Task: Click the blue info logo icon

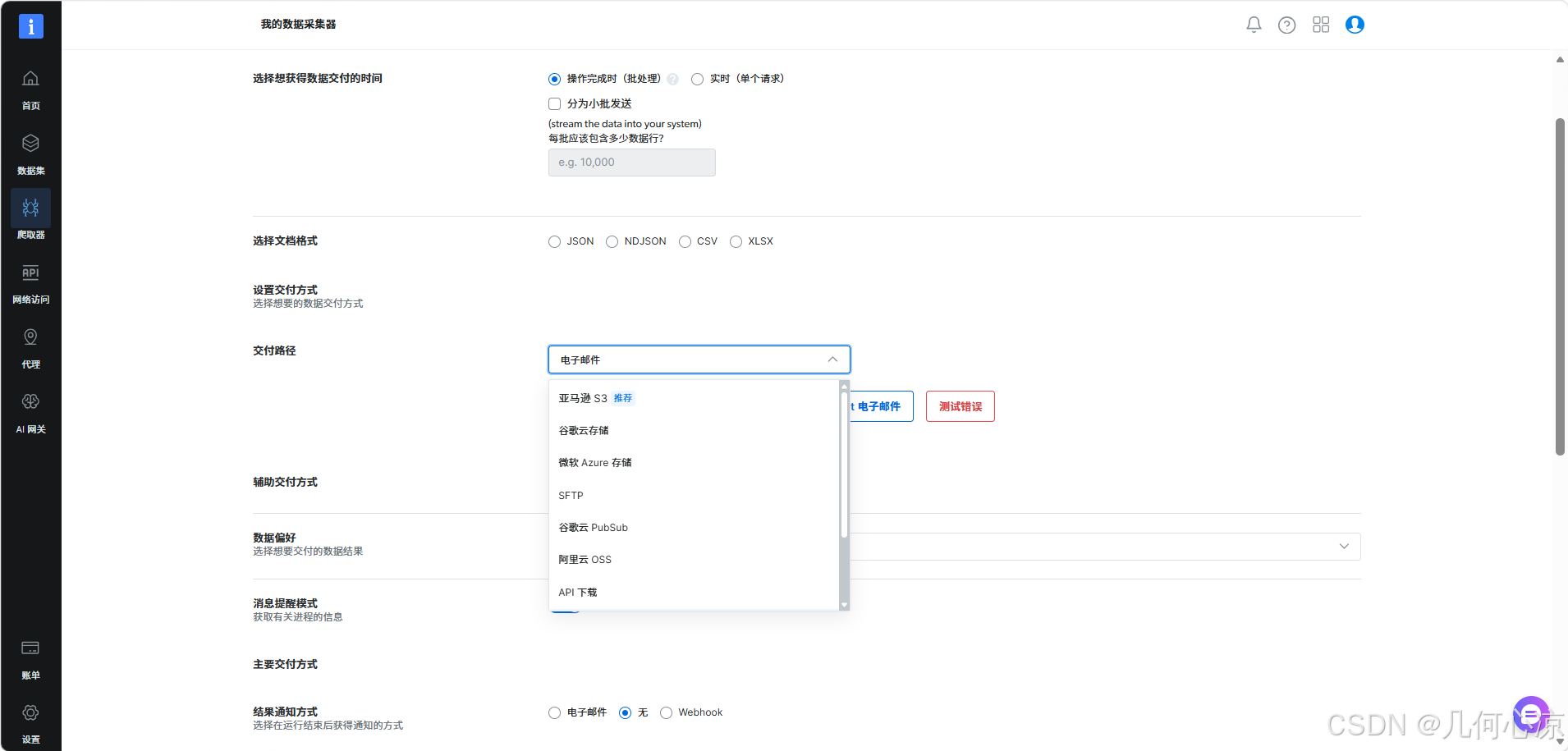Action: point(31,26)
